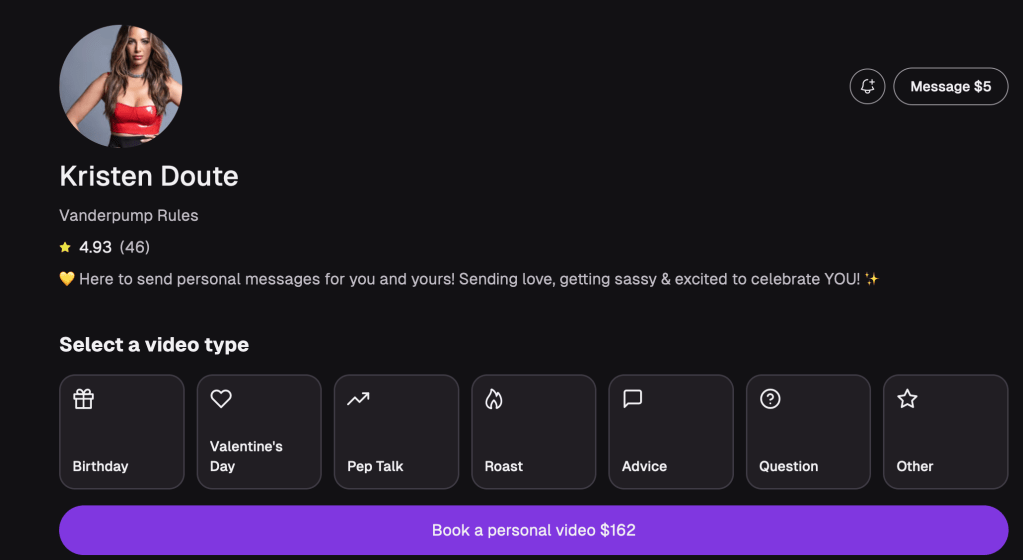Click the Roast flame icon
Viewport: 1023px width, 560px height.
pos(493,399)
